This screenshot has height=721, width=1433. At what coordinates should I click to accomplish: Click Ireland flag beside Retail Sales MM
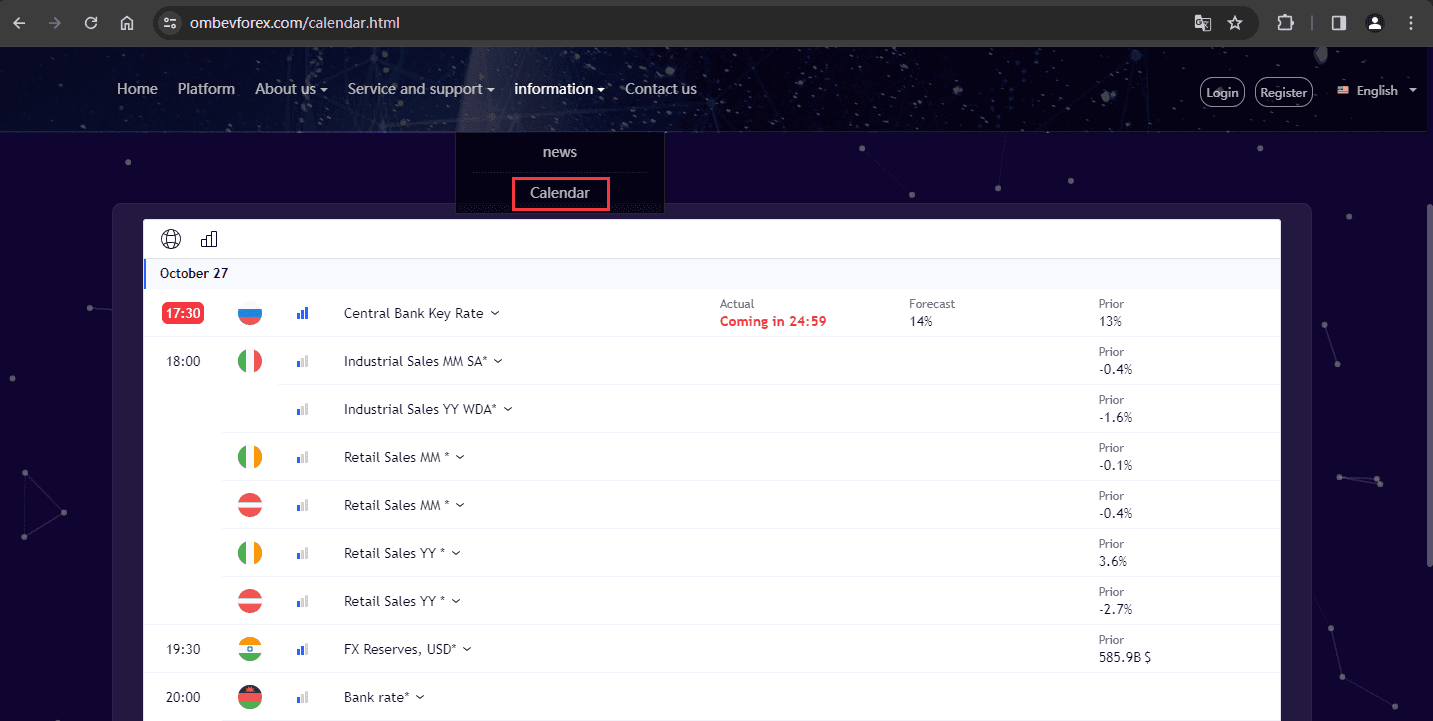(x=250, y=457)
